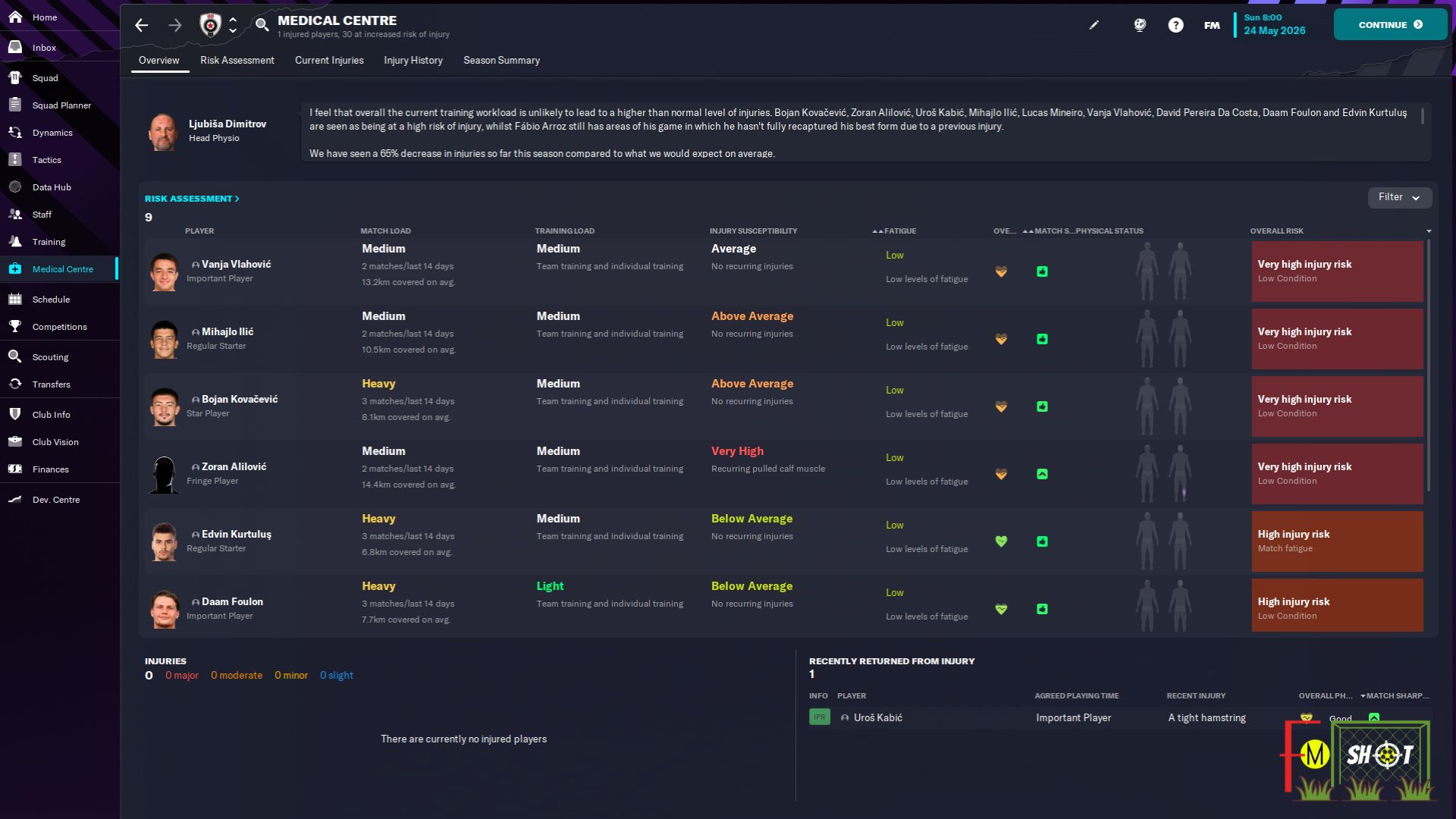
Task: Switch to Season Summary tab
Action: pos(502,60)
